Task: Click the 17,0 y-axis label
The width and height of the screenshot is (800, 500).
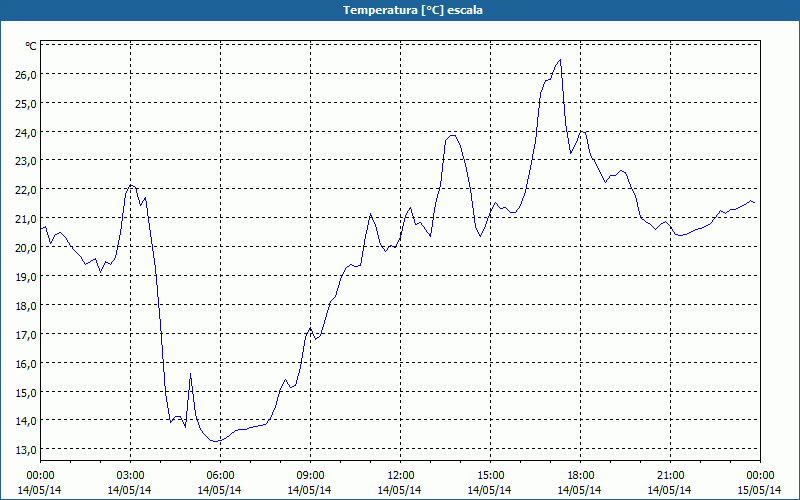Action: point(27,335)
